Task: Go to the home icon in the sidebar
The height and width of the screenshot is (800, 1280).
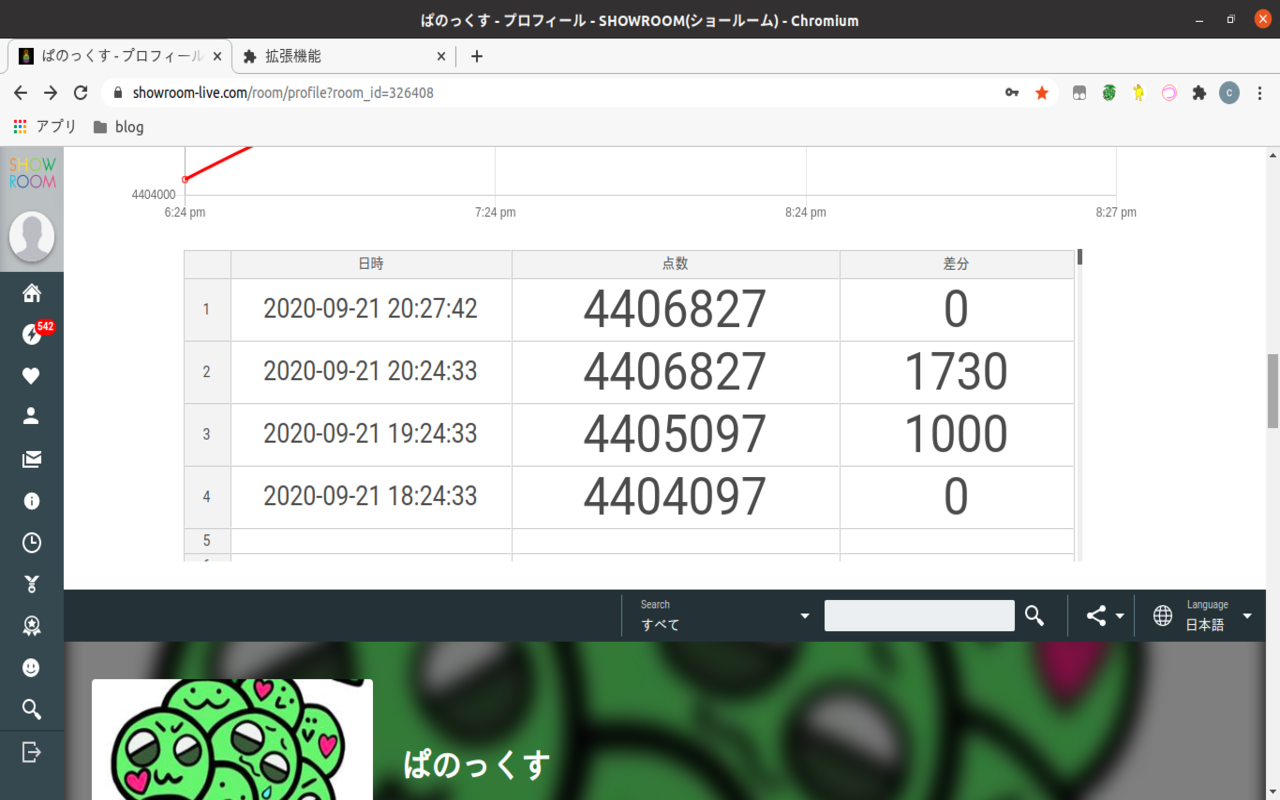Action: pos(32,293)
